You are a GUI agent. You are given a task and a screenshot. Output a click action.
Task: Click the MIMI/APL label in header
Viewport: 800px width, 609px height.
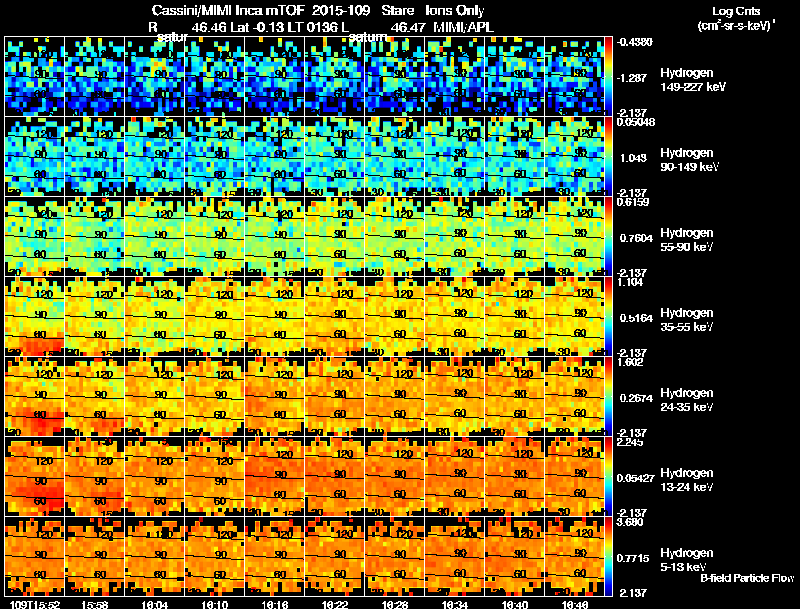[x=463, y=27]
